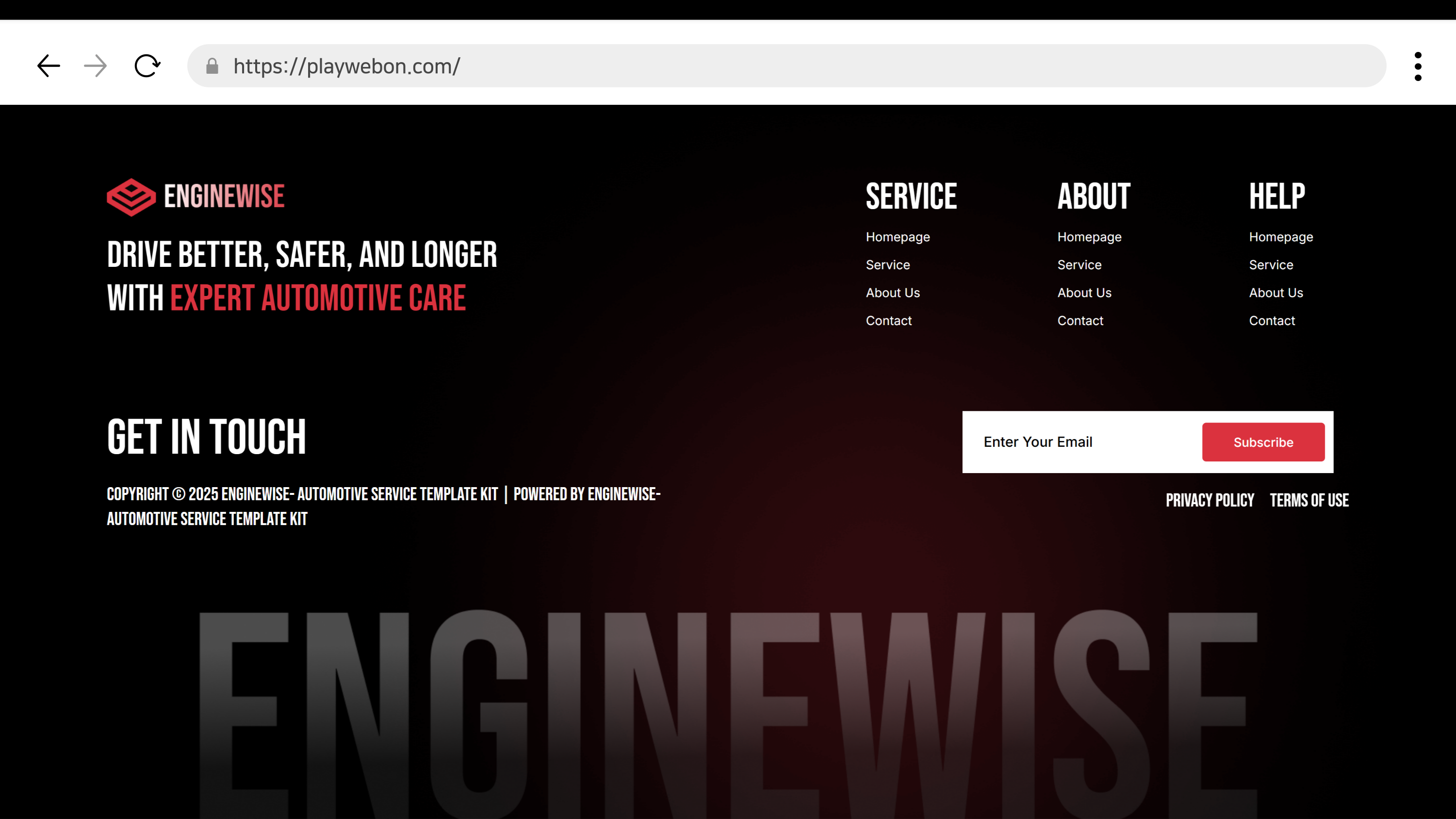Viewport: 1456px width, 819px height.
Task: Open the browser three-dot menu
Action: [1418, 66]
